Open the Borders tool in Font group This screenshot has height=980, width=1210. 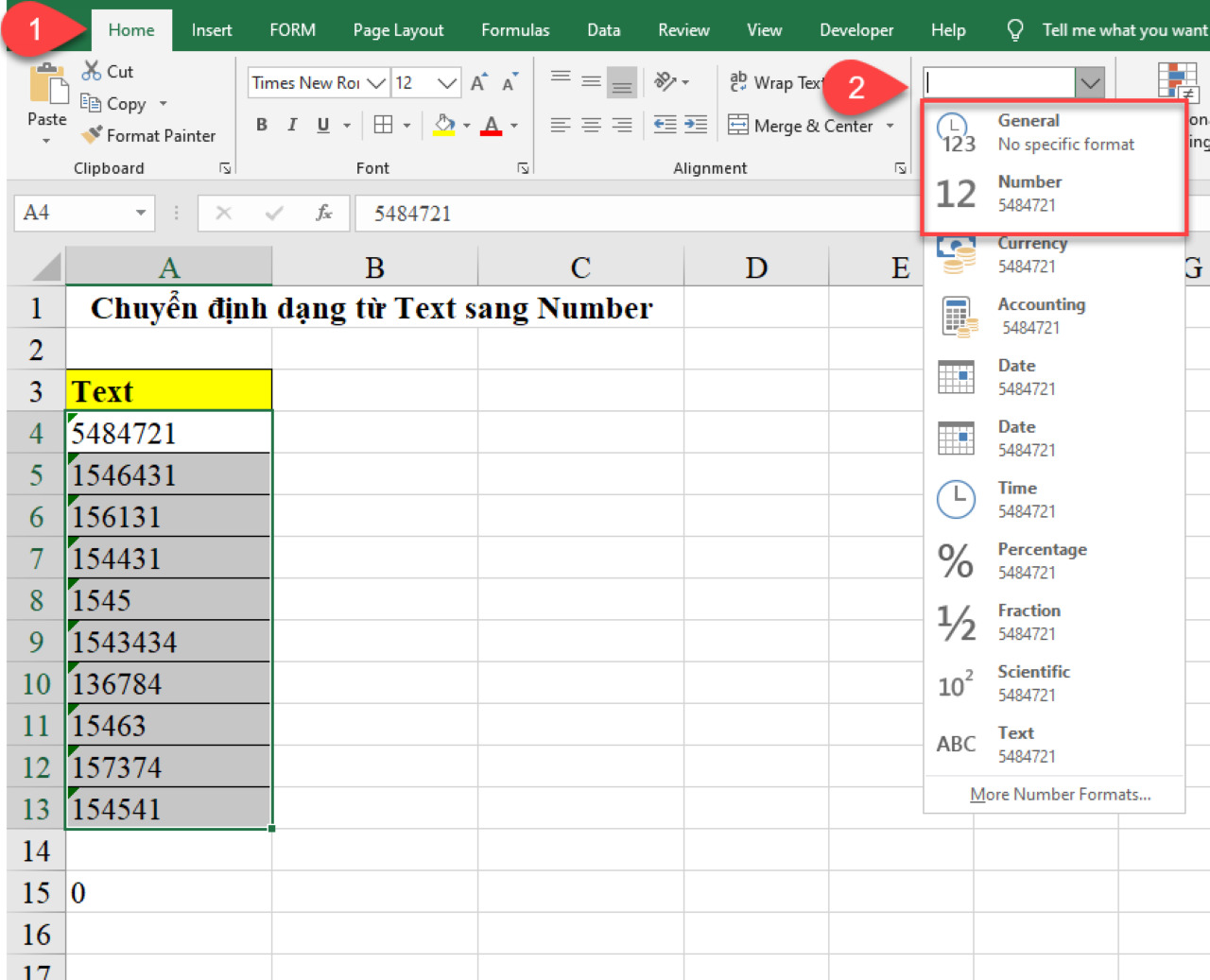pos(383,125)
